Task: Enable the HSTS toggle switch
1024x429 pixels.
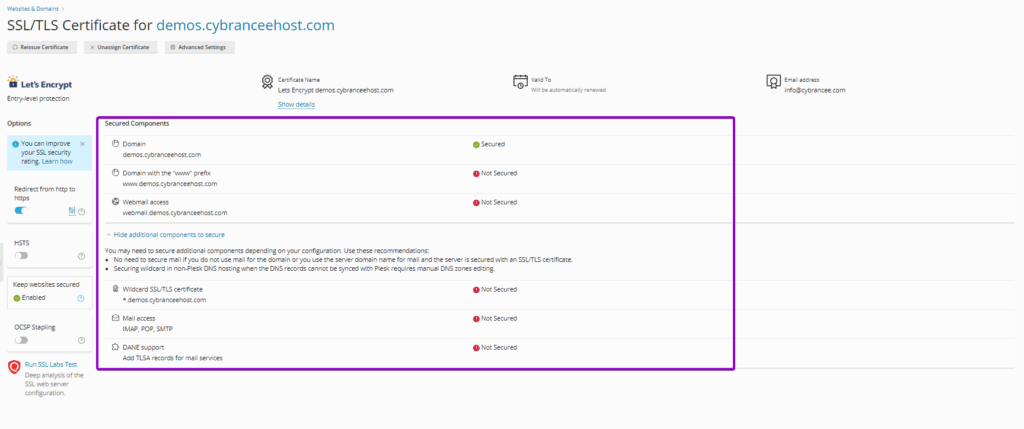Action: coord(22,255)
